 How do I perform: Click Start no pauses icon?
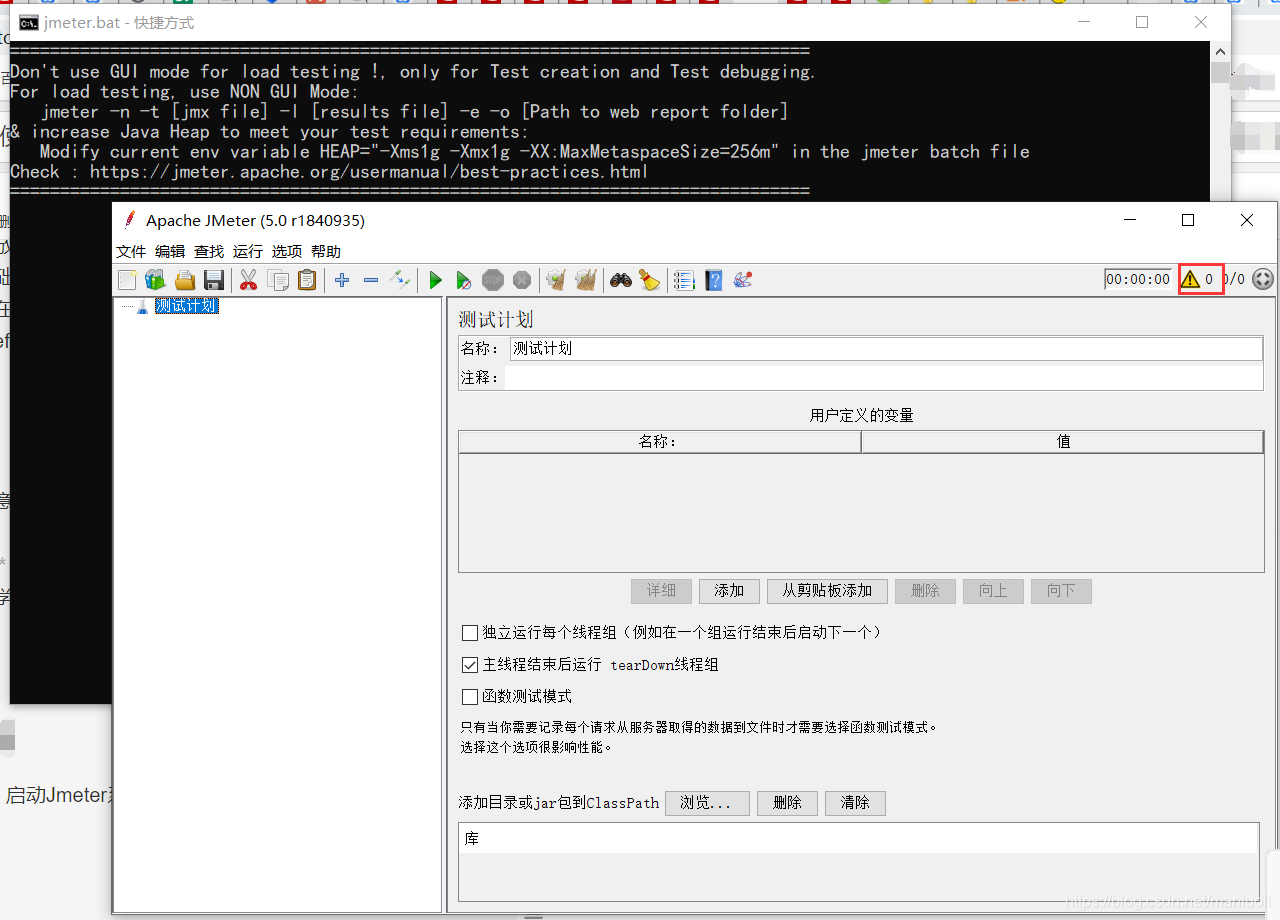click(464, 280)
